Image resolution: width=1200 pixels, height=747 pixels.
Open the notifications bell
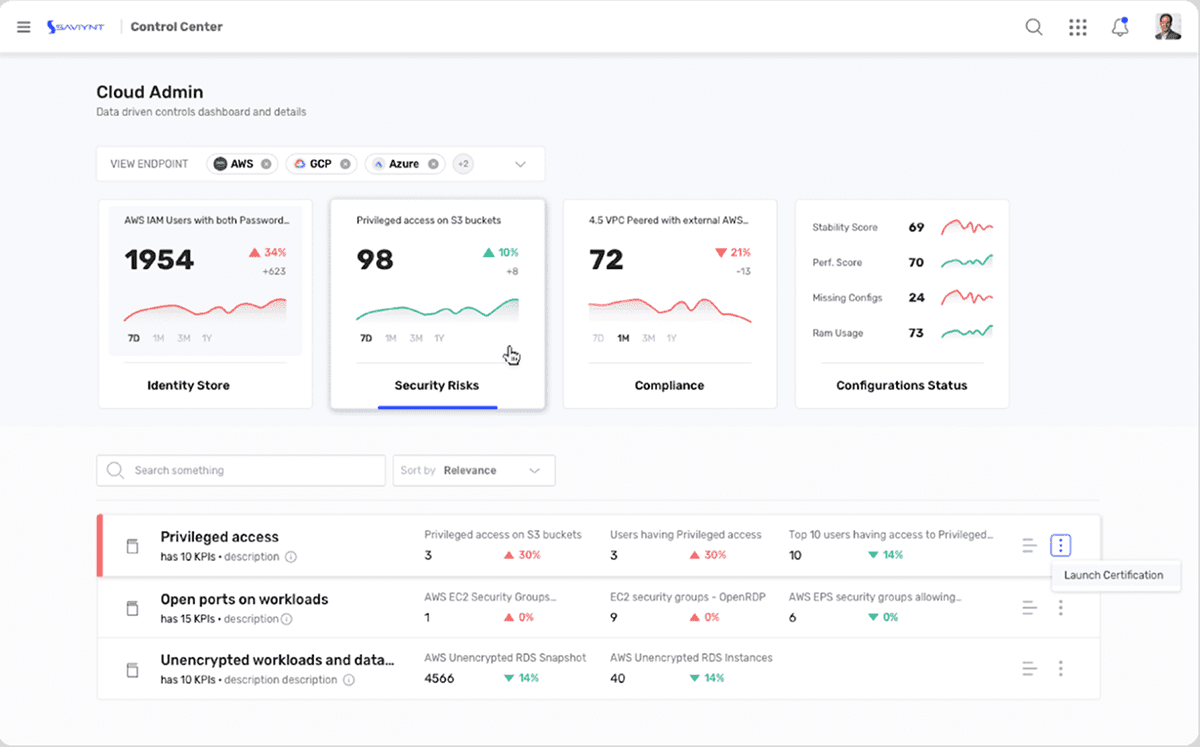(x=1120, y=27)
